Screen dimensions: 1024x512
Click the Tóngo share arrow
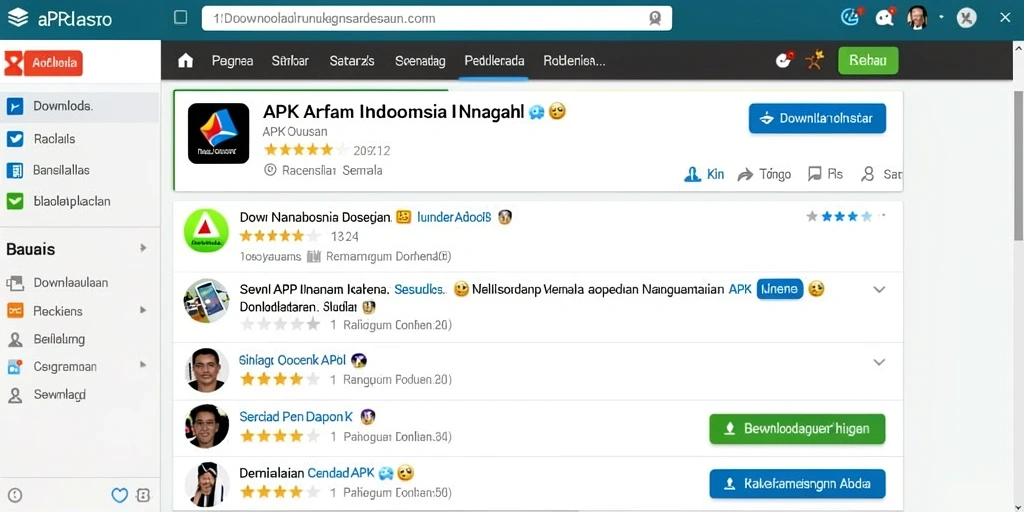[x=745, y=174]
